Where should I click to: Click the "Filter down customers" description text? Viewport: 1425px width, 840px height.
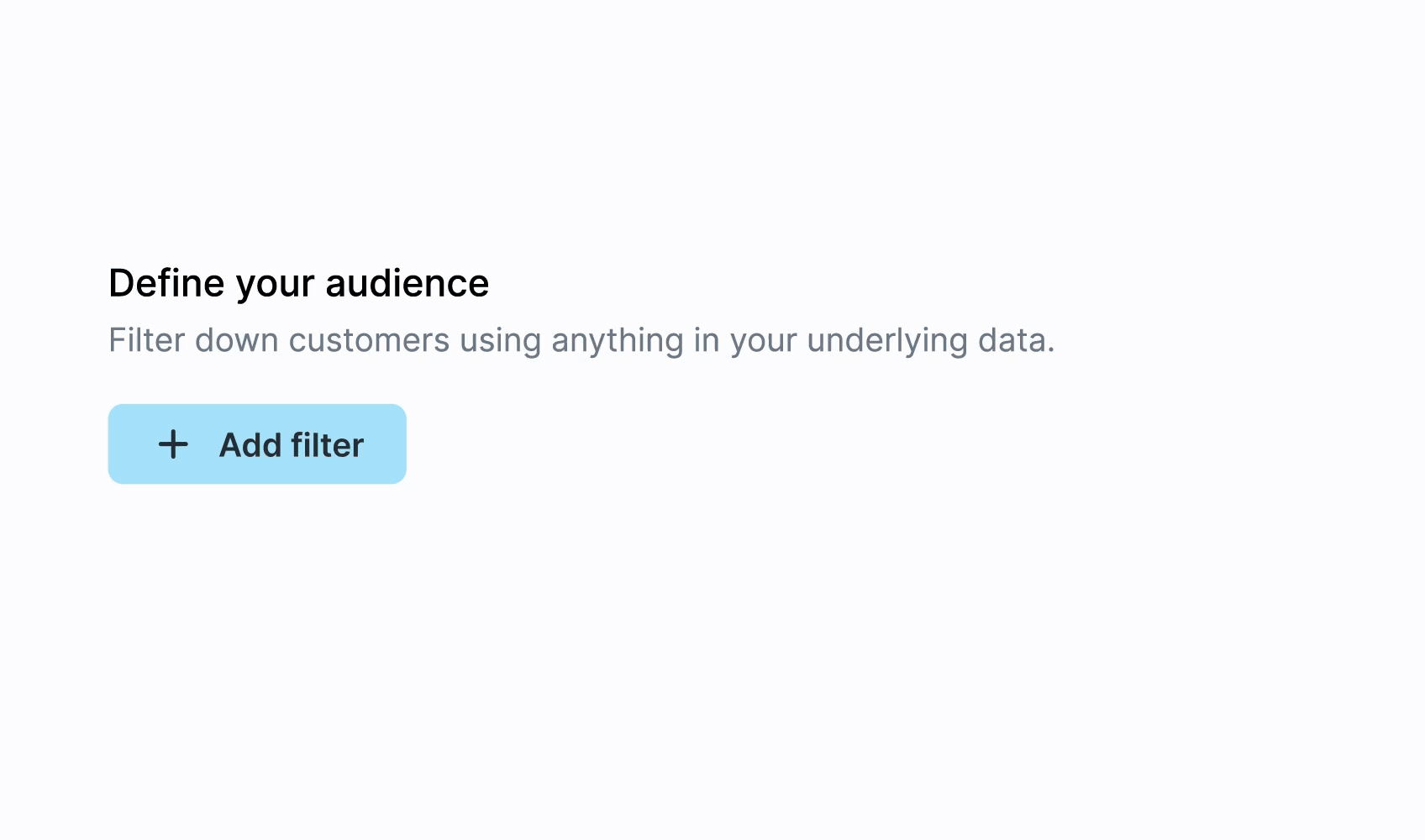point(581,340)
